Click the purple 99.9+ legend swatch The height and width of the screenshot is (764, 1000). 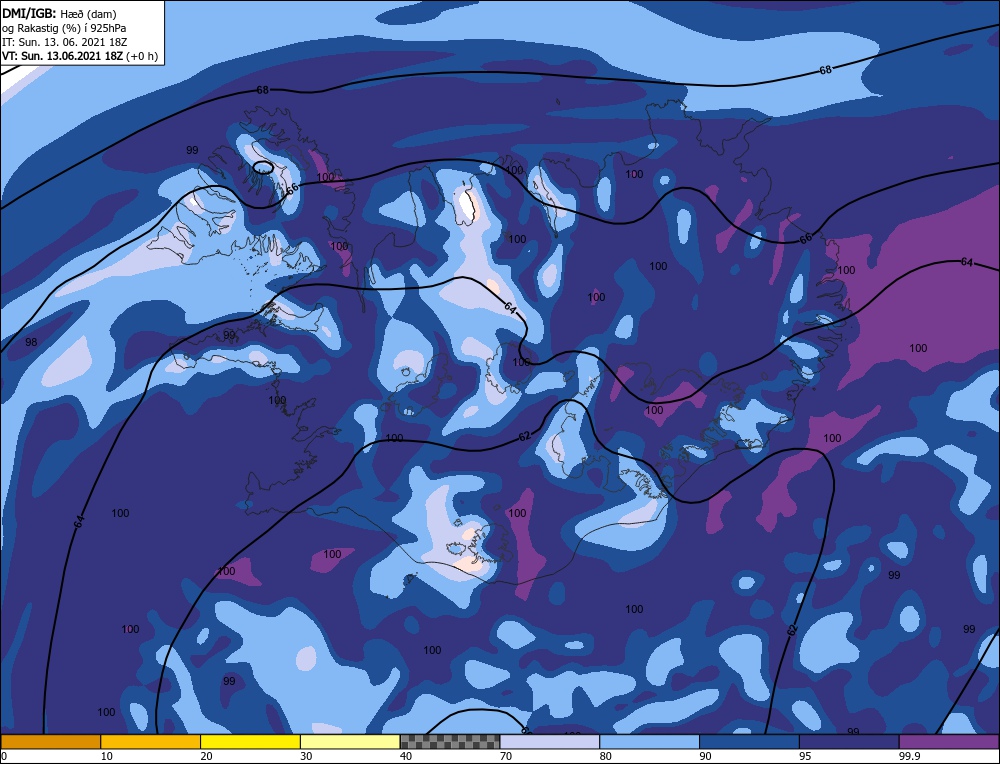[949, 741]
